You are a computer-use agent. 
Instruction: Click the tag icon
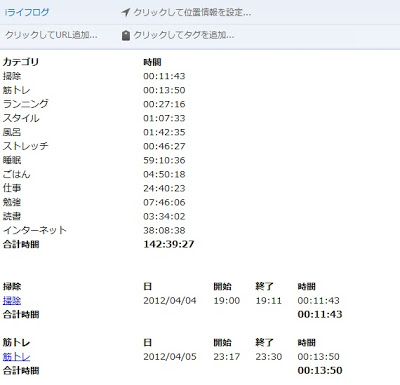click(x=125, y=35)
